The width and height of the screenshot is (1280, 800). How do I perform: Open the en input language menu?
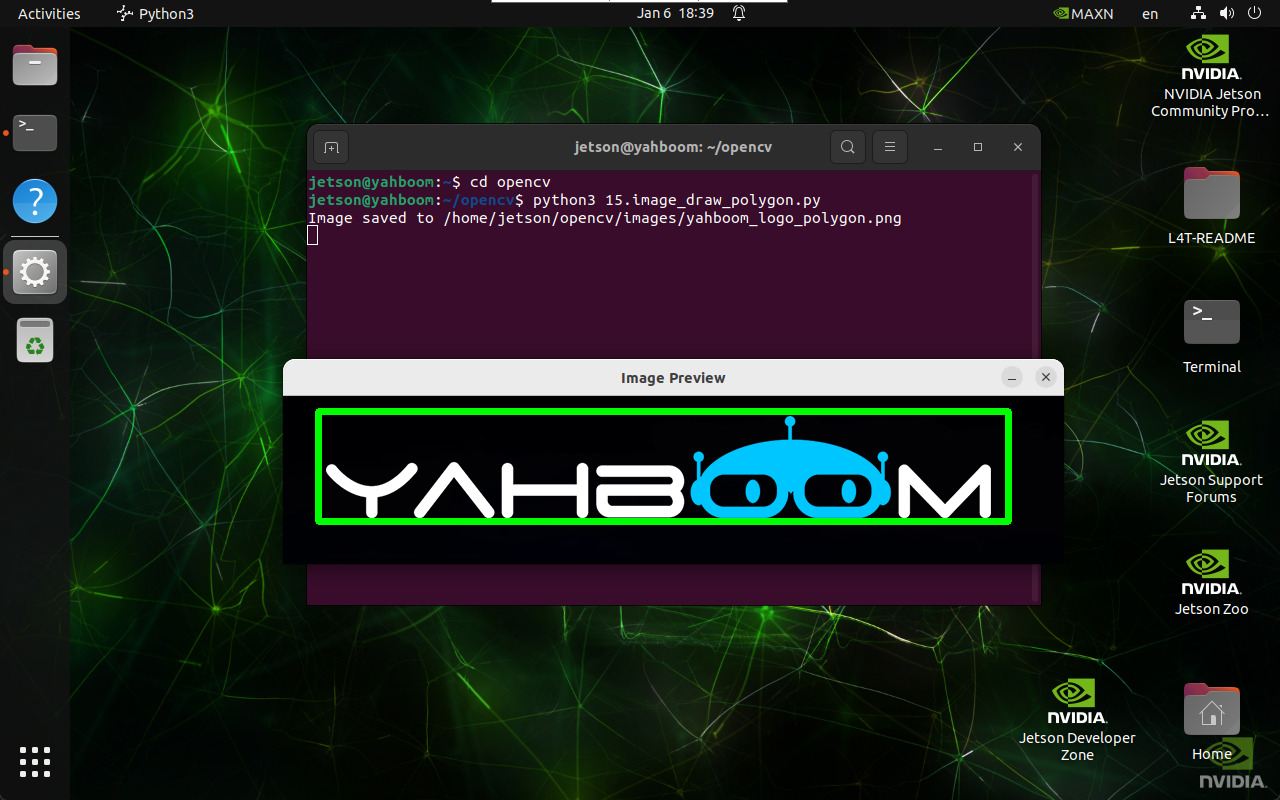tap(1150, 14)
